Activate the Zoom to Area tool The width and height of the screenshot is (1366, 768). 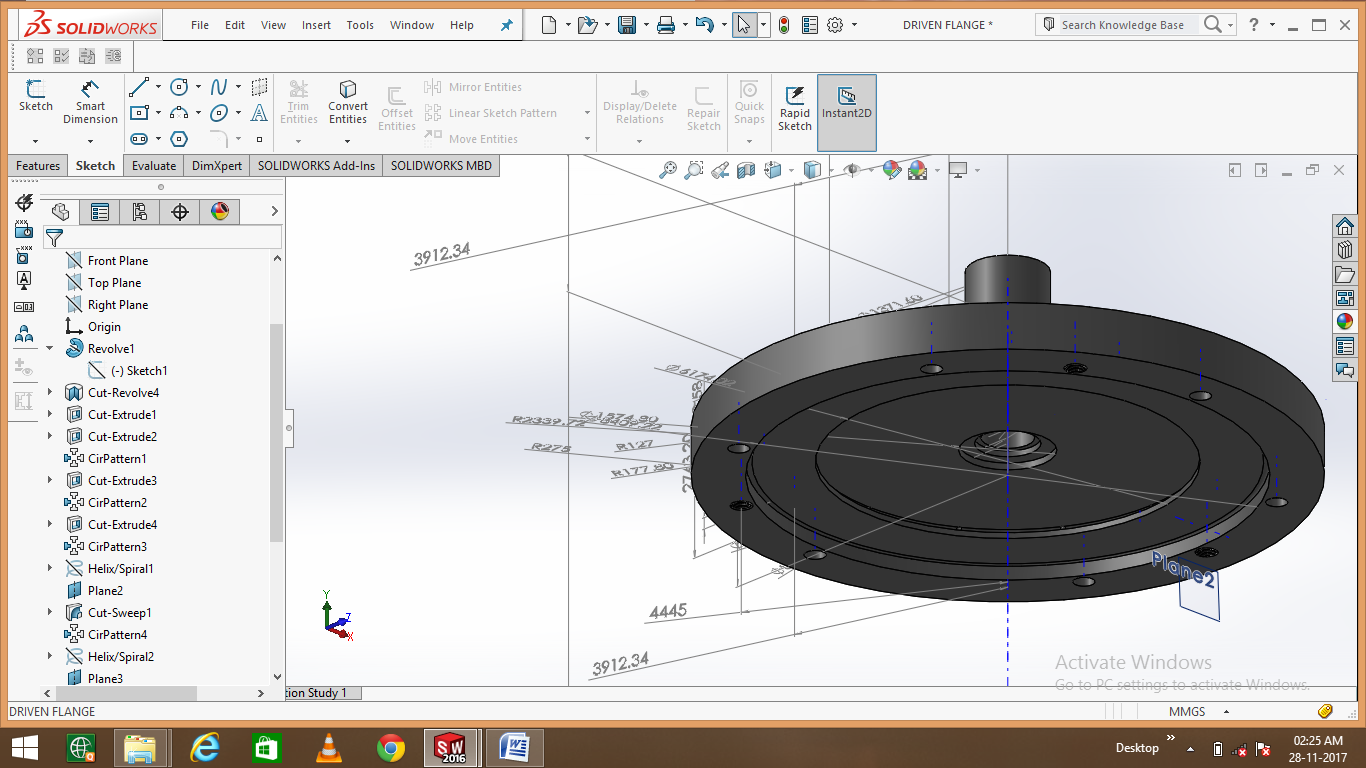695,170
